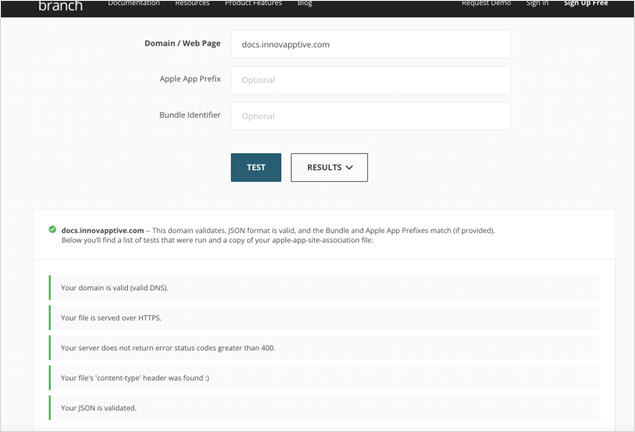
Task: Click the Sign In link
Action: tap(537, 4)
